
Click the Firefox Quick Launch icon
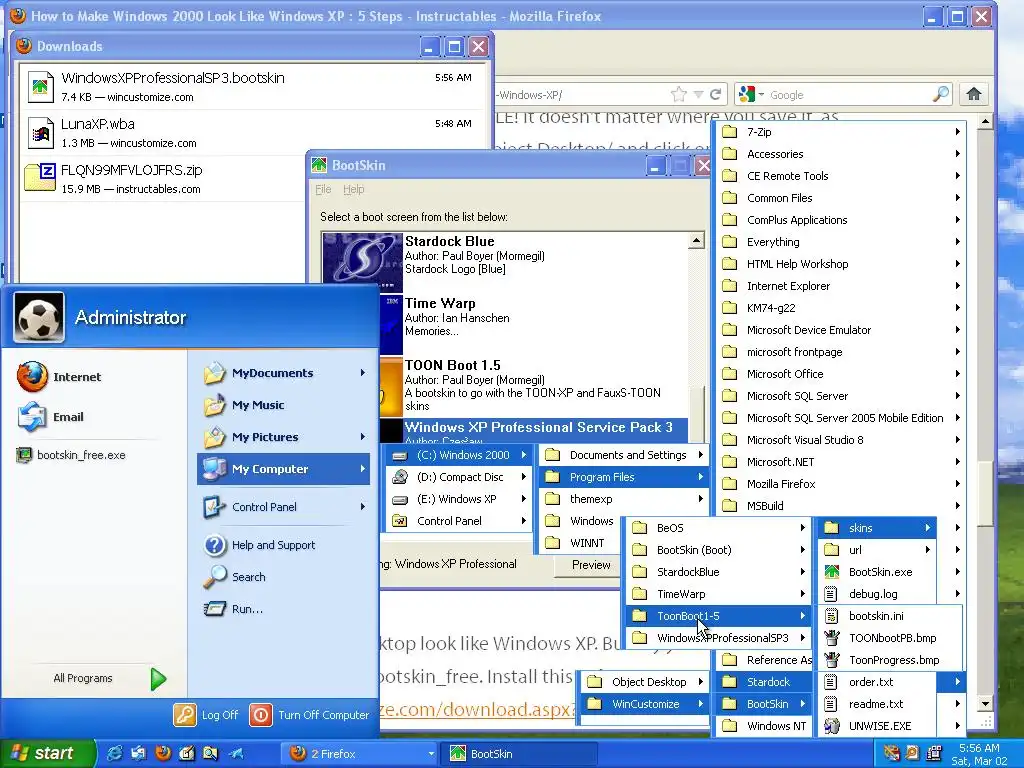click(163, 753)
